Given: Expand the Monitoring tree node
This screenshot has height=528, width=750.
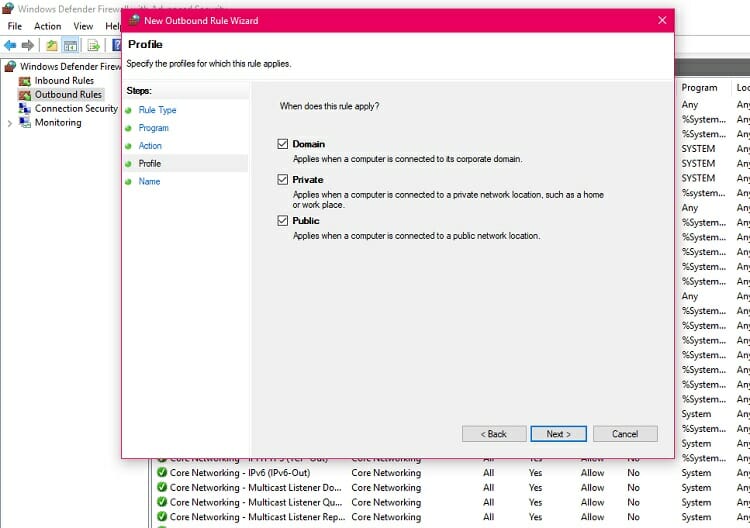Looking at the screenshot, I should [x=10, y=123].
